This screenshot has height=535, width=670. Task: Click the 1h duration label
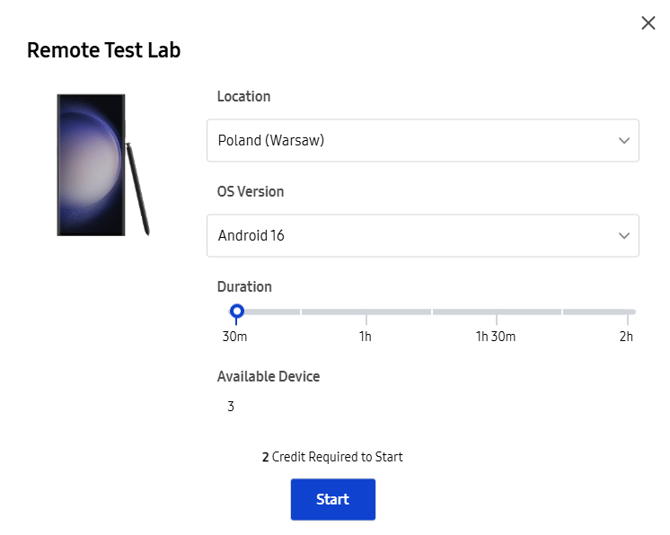click(366, 336)
